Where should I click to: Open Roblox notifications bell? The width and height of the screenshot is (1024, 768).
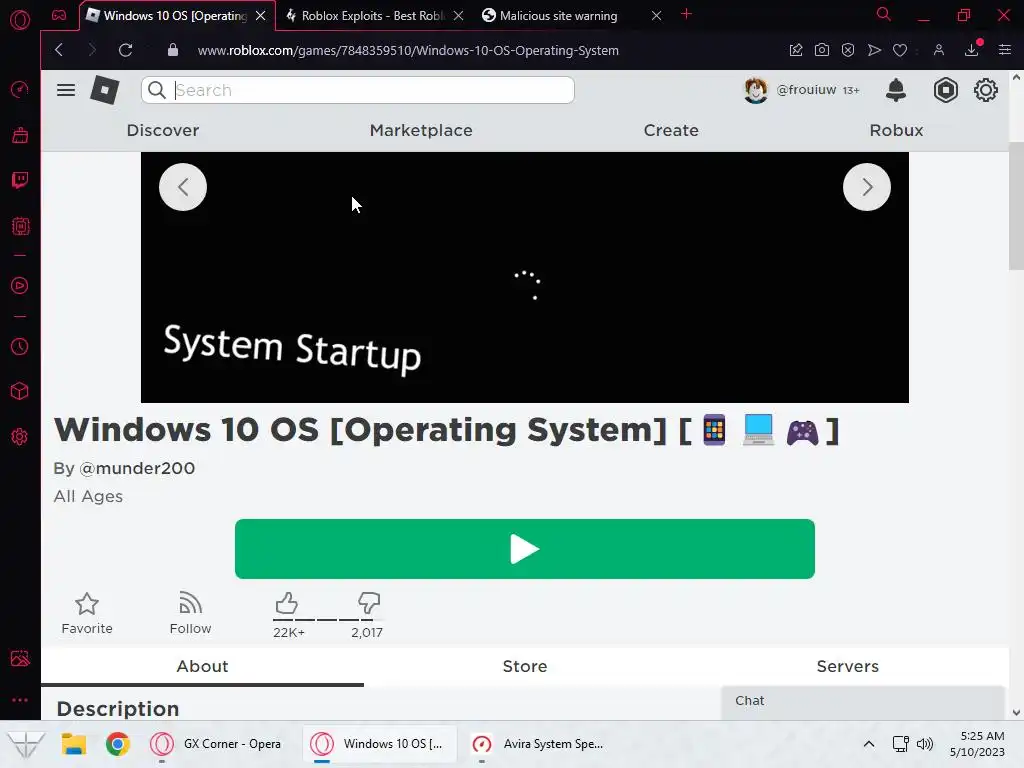[x=895, y=89]
